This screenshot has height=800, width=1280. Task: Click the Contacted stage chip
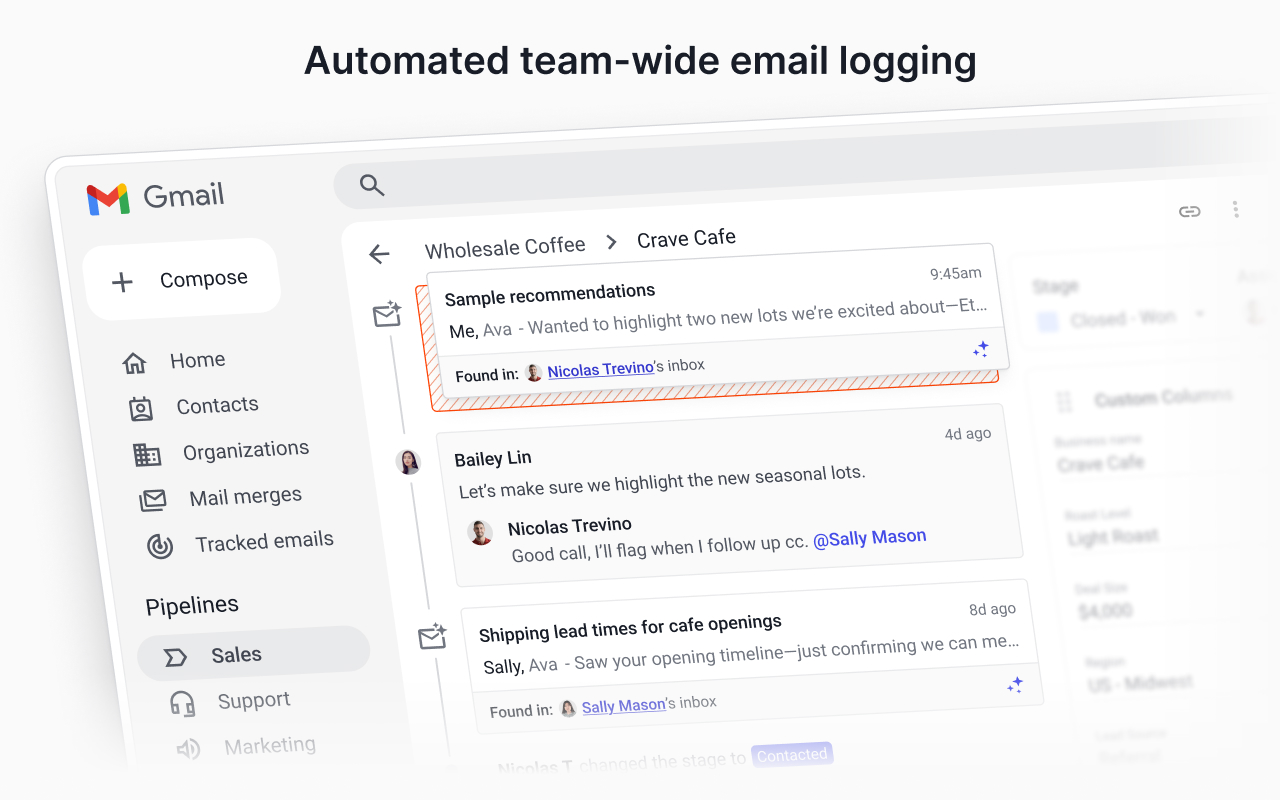click(792, 754)
